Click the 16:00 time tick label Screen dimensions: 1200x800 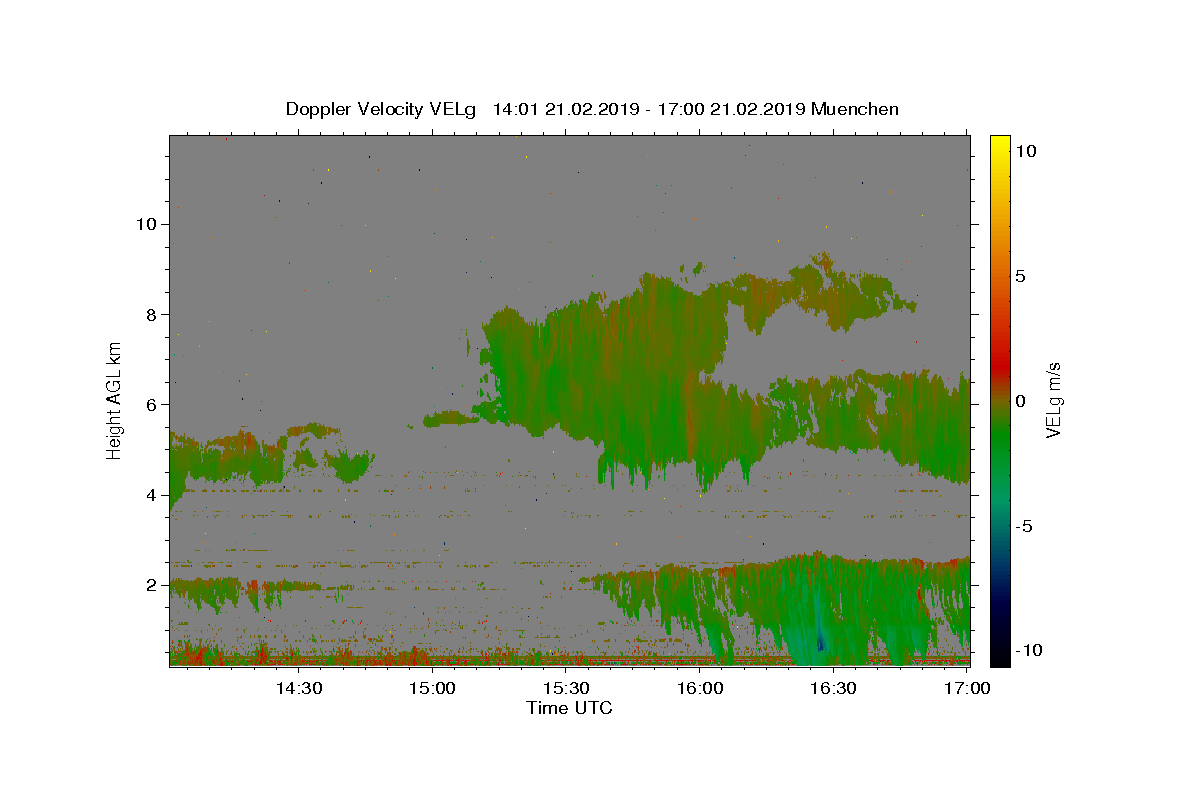[x=700, y=688]
